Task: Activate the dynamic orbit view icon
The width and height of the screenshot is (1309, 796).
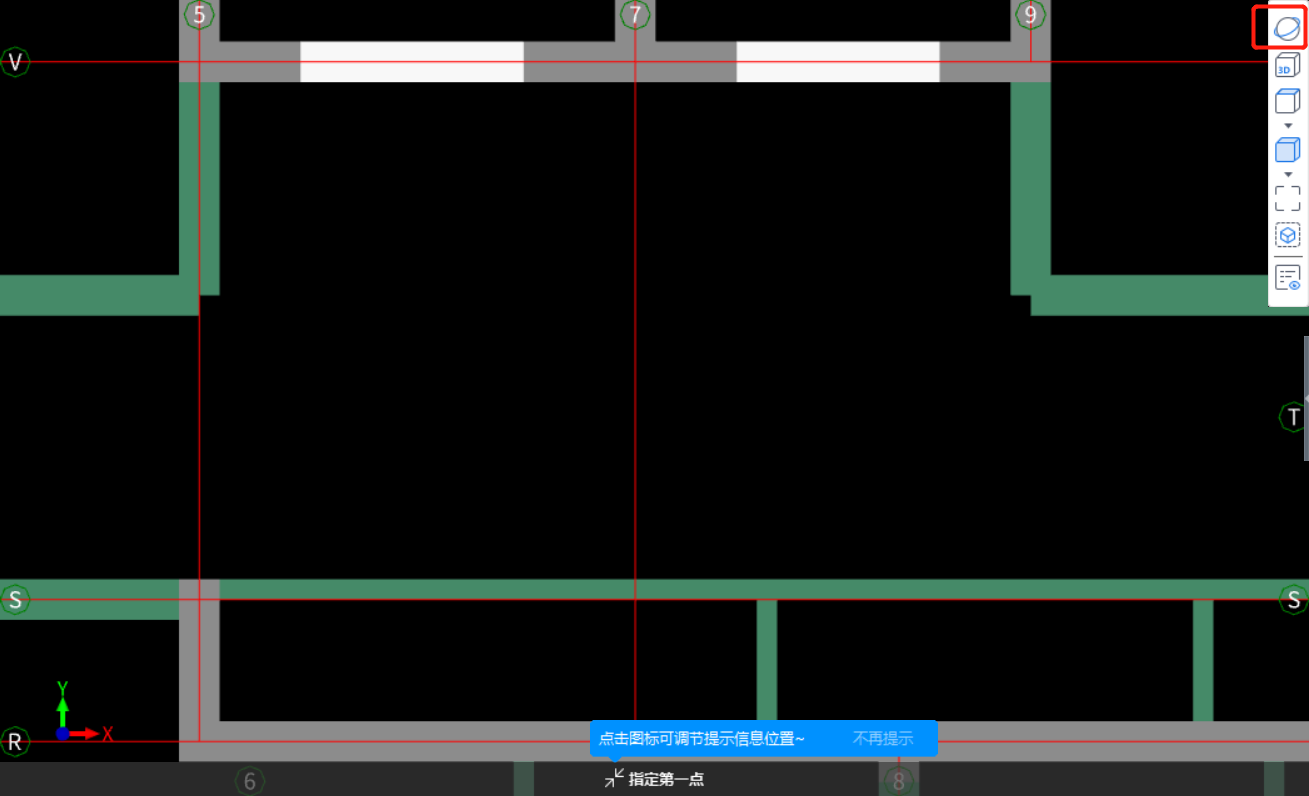Action: [x=1287, y=28]
